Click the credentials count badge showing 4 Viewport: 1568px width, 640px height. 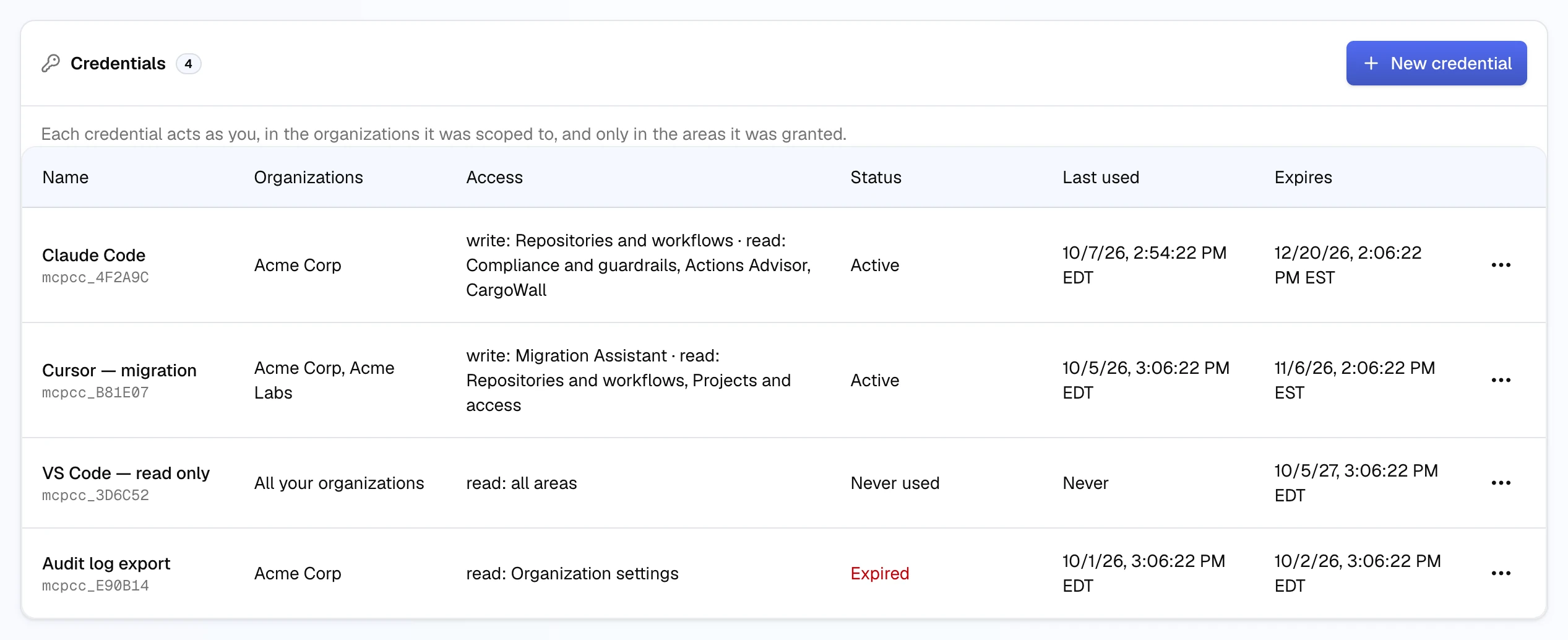[x=188, y=64]
